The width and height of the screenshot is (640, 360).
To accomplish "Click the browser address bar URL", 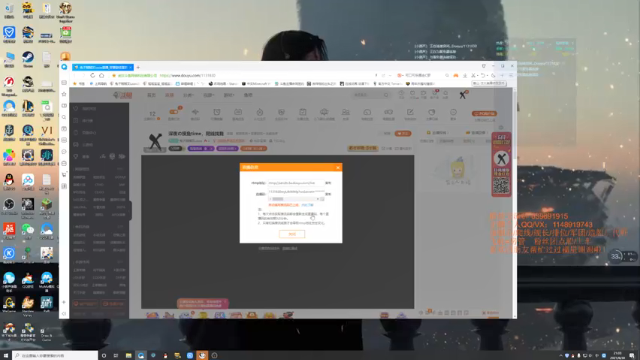I will pyautogui.click(x=187, y=76).
